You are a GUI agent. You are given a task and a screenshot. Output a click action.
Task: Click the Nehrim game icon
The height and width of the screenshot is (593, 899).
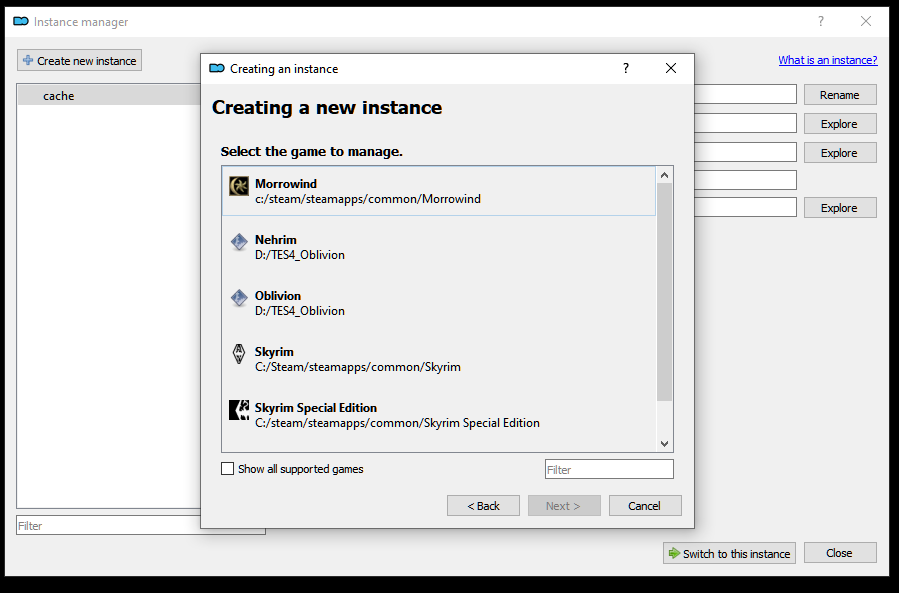point(239,242)
